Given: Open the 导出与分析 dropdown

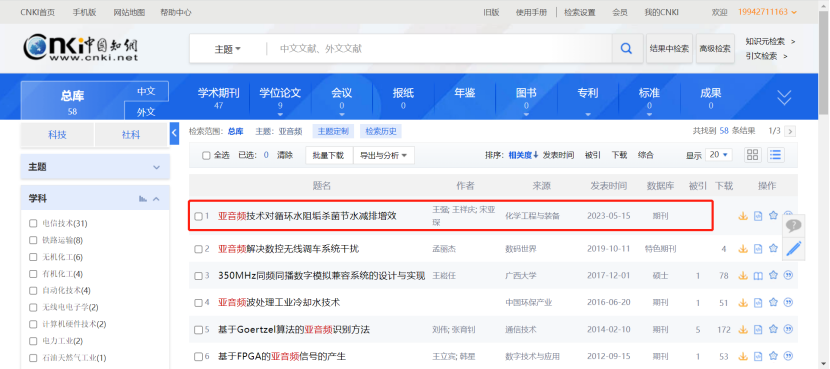Looking at the screenshot, I should (x=384, y=155).
